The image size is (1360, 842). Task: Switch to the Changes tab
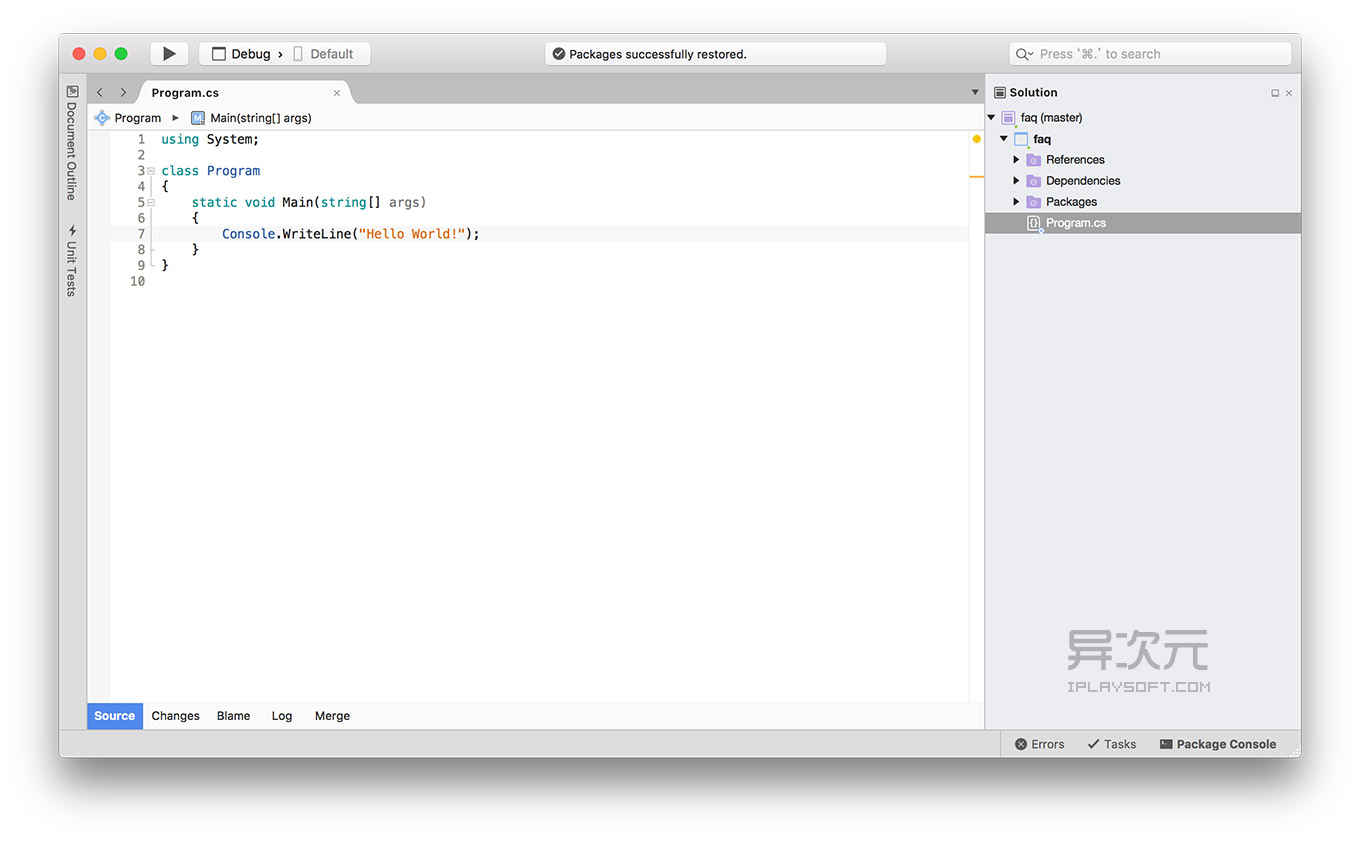pyautogui.click(x=175, y=715)
